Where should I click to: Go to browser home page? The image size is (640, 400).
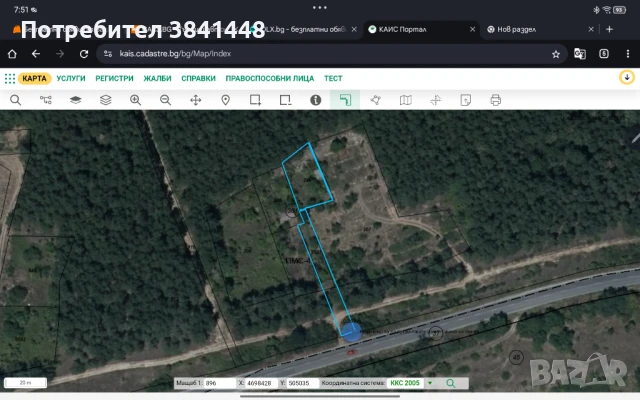(12, 53)
